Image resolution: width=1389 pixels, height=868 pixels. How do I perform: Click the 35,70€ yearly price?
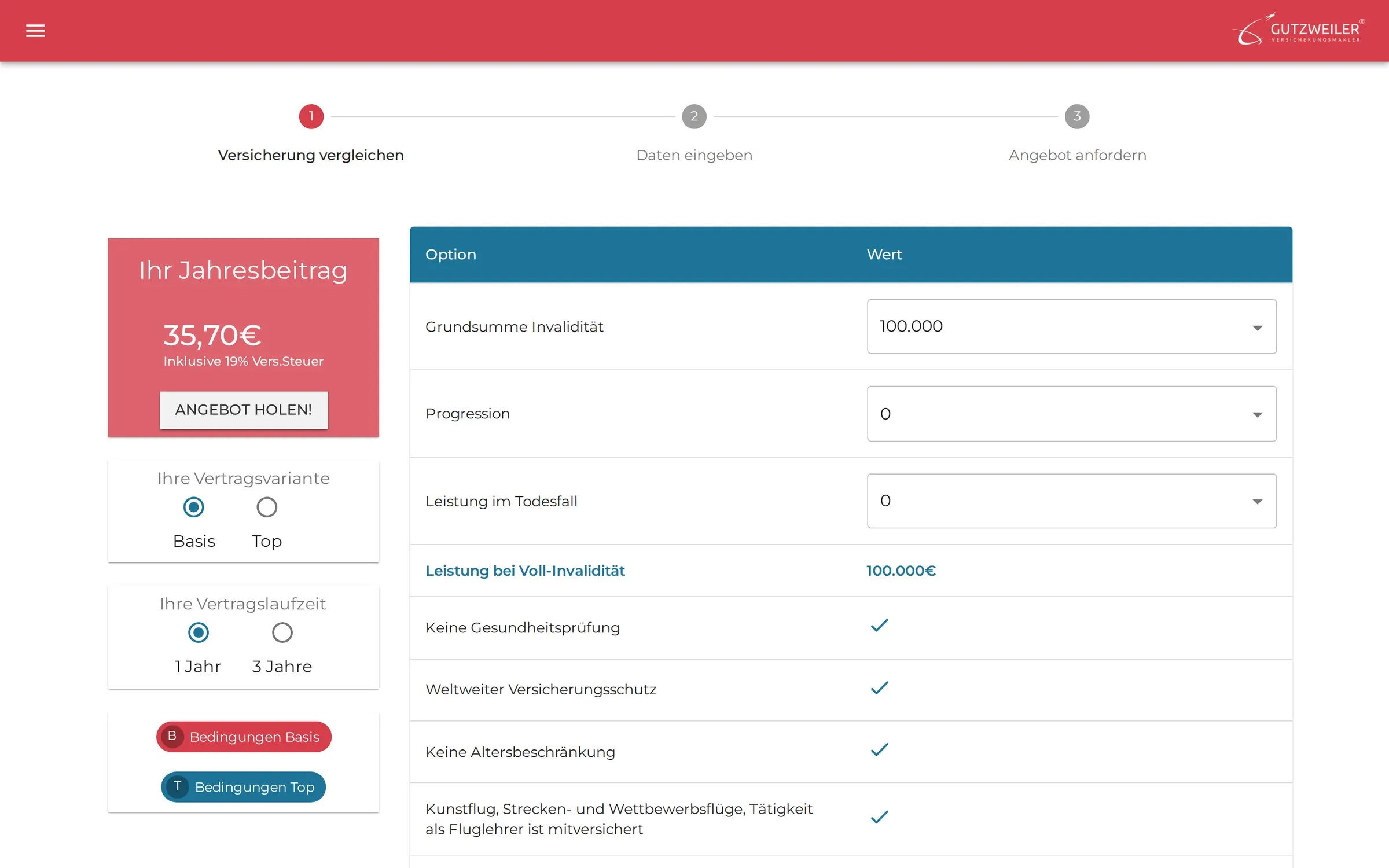click(212, 336)
